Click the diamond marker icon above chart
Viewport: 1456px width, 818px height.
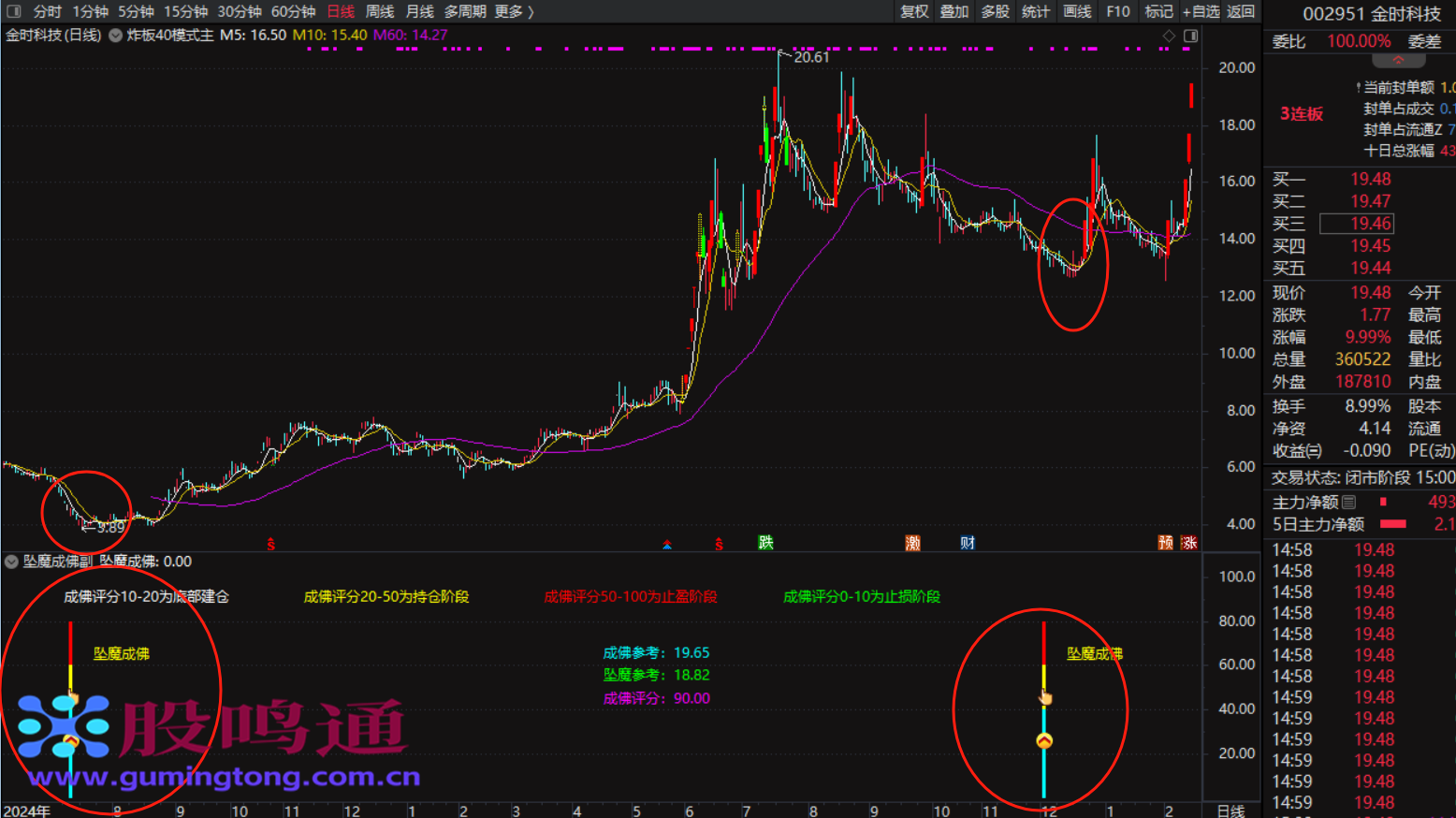[x=1169, y=36]
